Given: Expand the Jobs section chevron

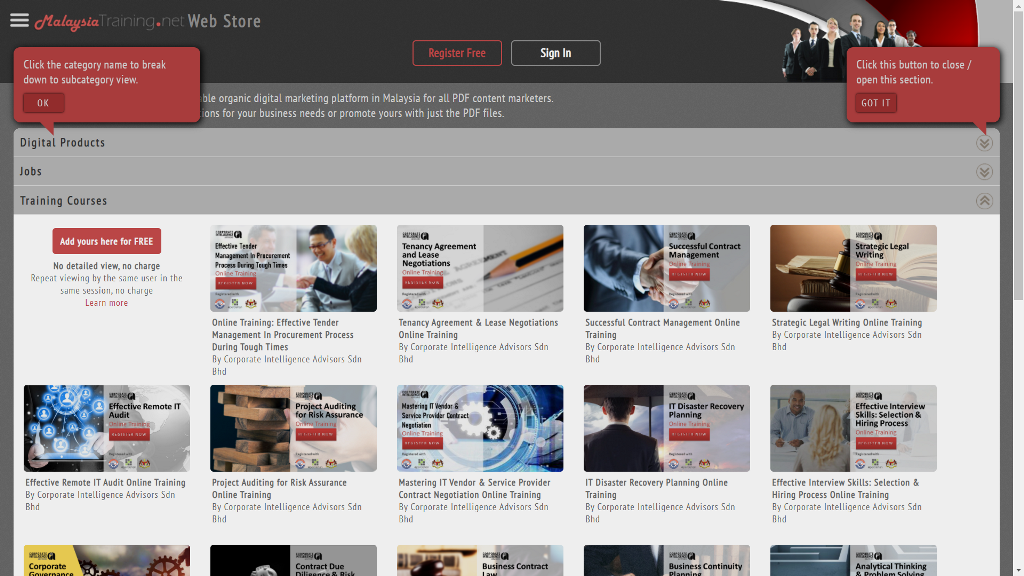Looking at the screenshot, I should [x=984, y=172].
